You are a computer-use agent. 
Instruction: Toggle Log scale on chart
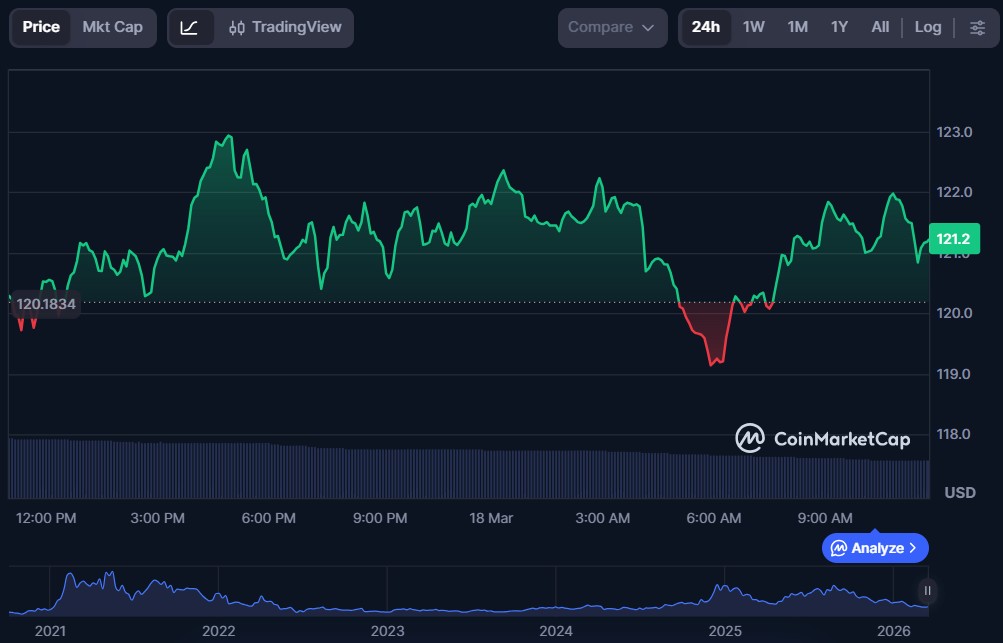(927, 28)
